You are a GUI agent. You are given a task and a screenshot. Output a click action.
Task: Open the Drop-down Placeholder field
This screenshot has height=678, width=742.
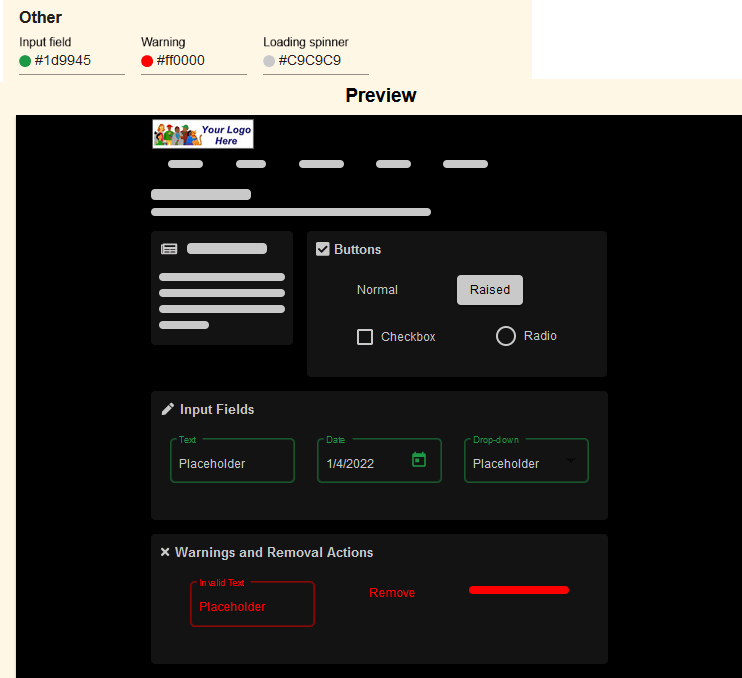(516, 463)
